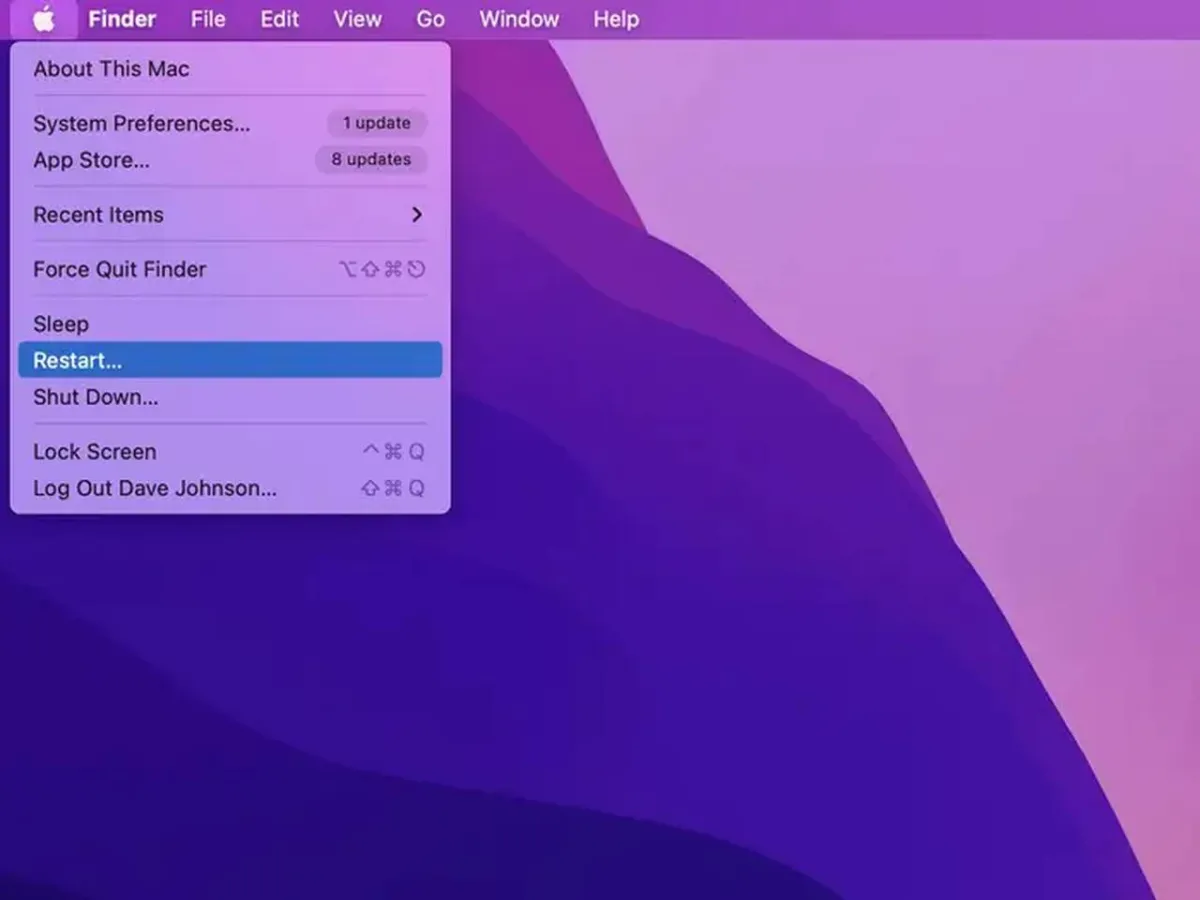Open the Go menu
This screenshot has width=1200, height=900.
(x=430, y=19)
